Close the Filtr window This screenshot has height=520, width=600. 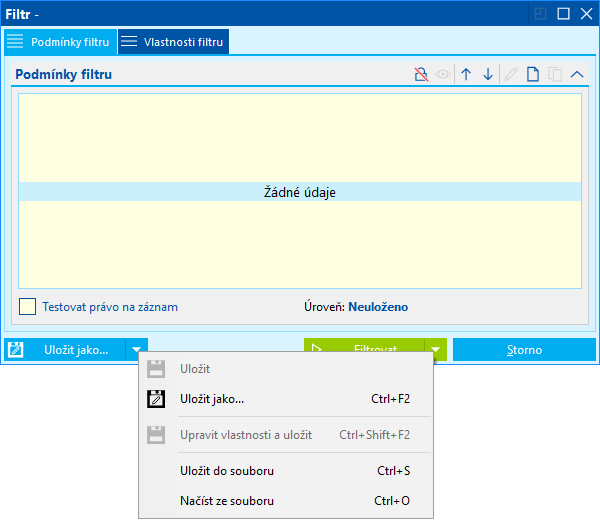(x=586, y=14)
